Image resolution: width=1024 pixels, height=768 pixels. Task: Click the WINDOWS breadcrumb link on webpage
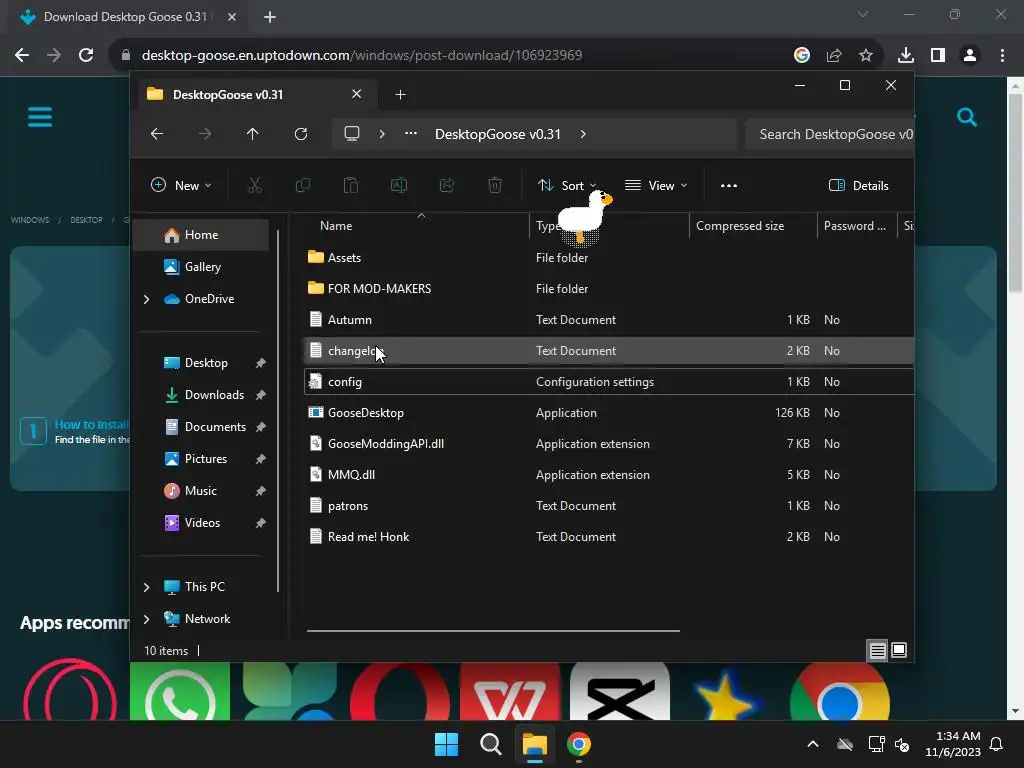[29, 220]
